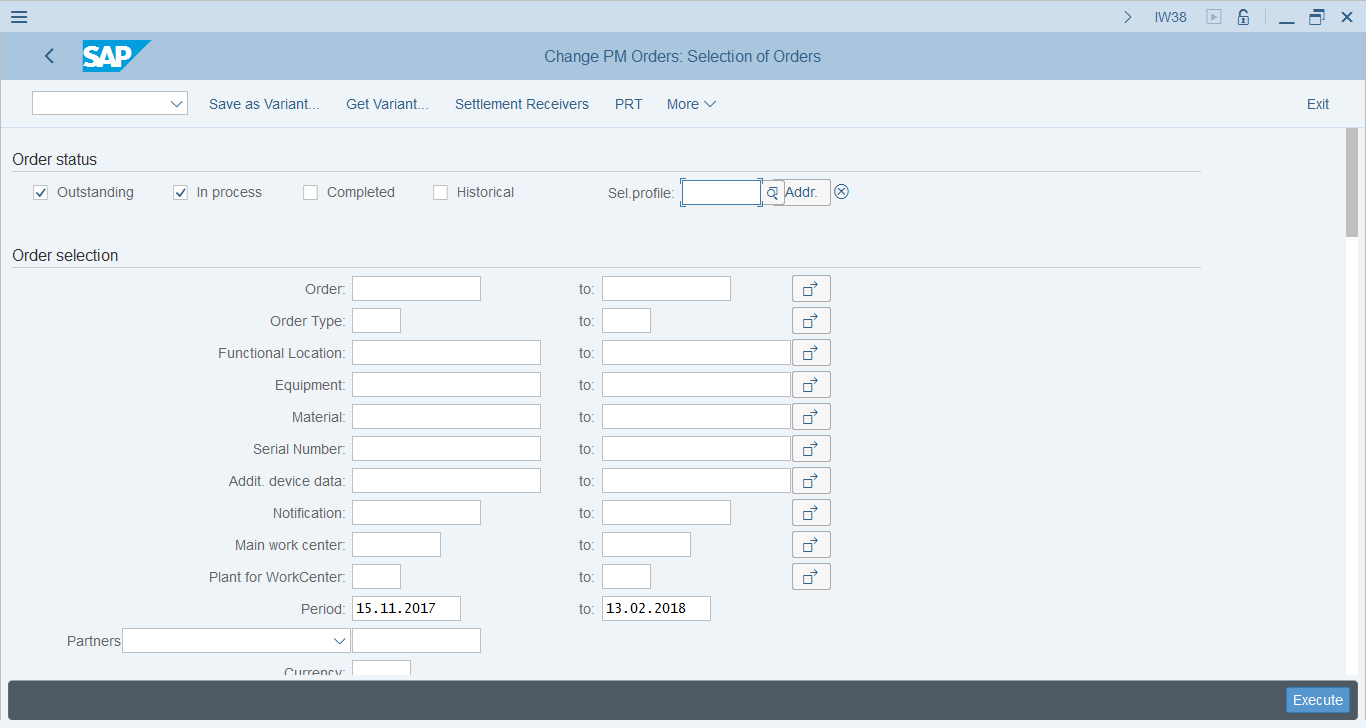Screen dimensions: 1366x728
Task: Click Save as Variant
Action: 263,104
